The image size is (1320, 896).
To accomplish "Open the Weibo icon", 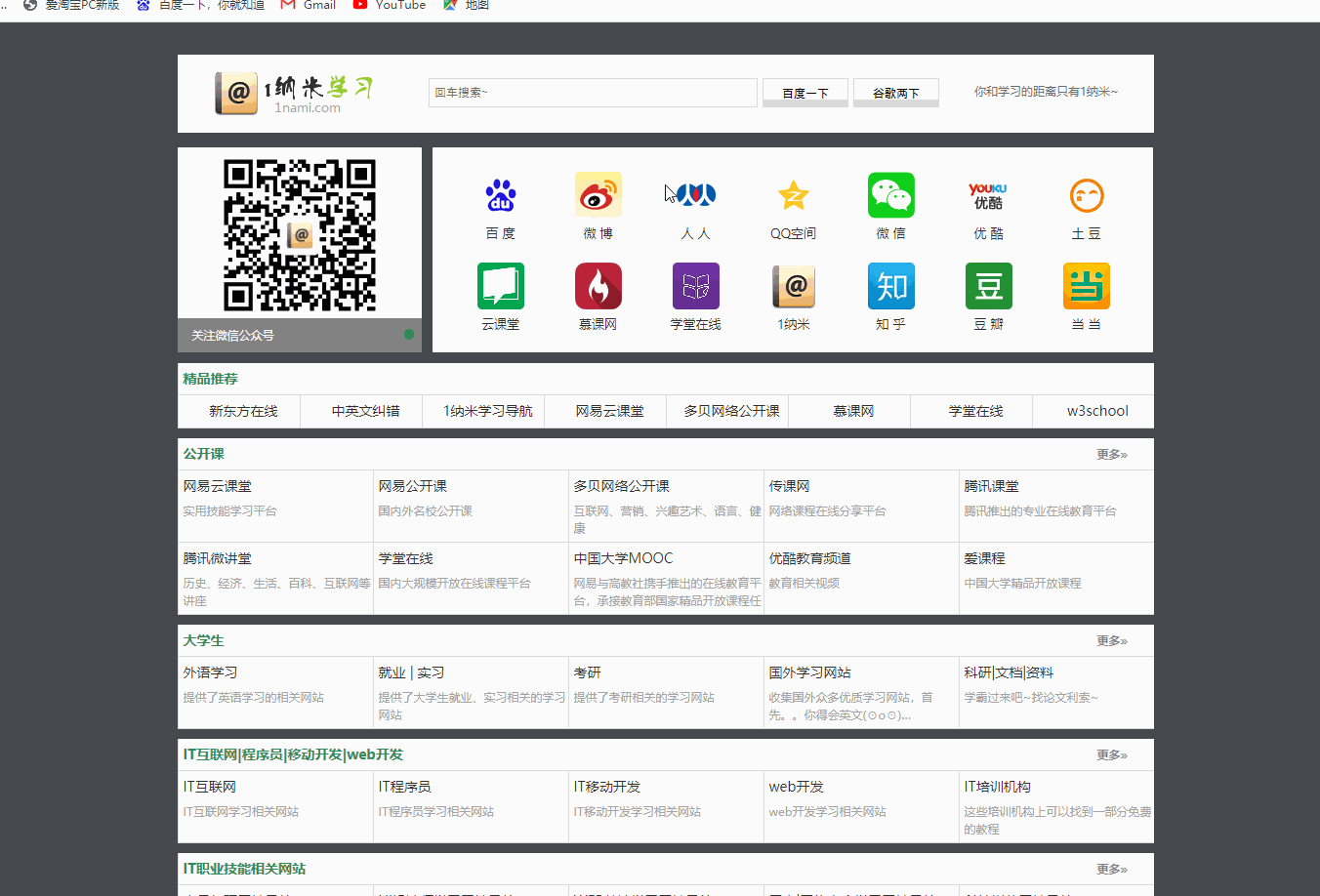I will tap(598, 196).
